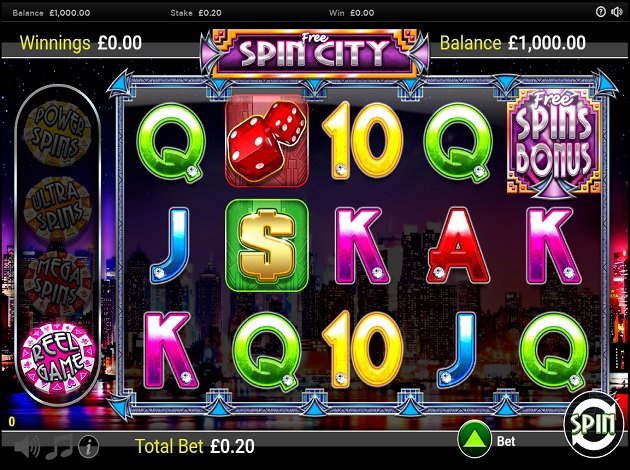
Task: Mute audio from top bar speaker
Action: point(616,12)
